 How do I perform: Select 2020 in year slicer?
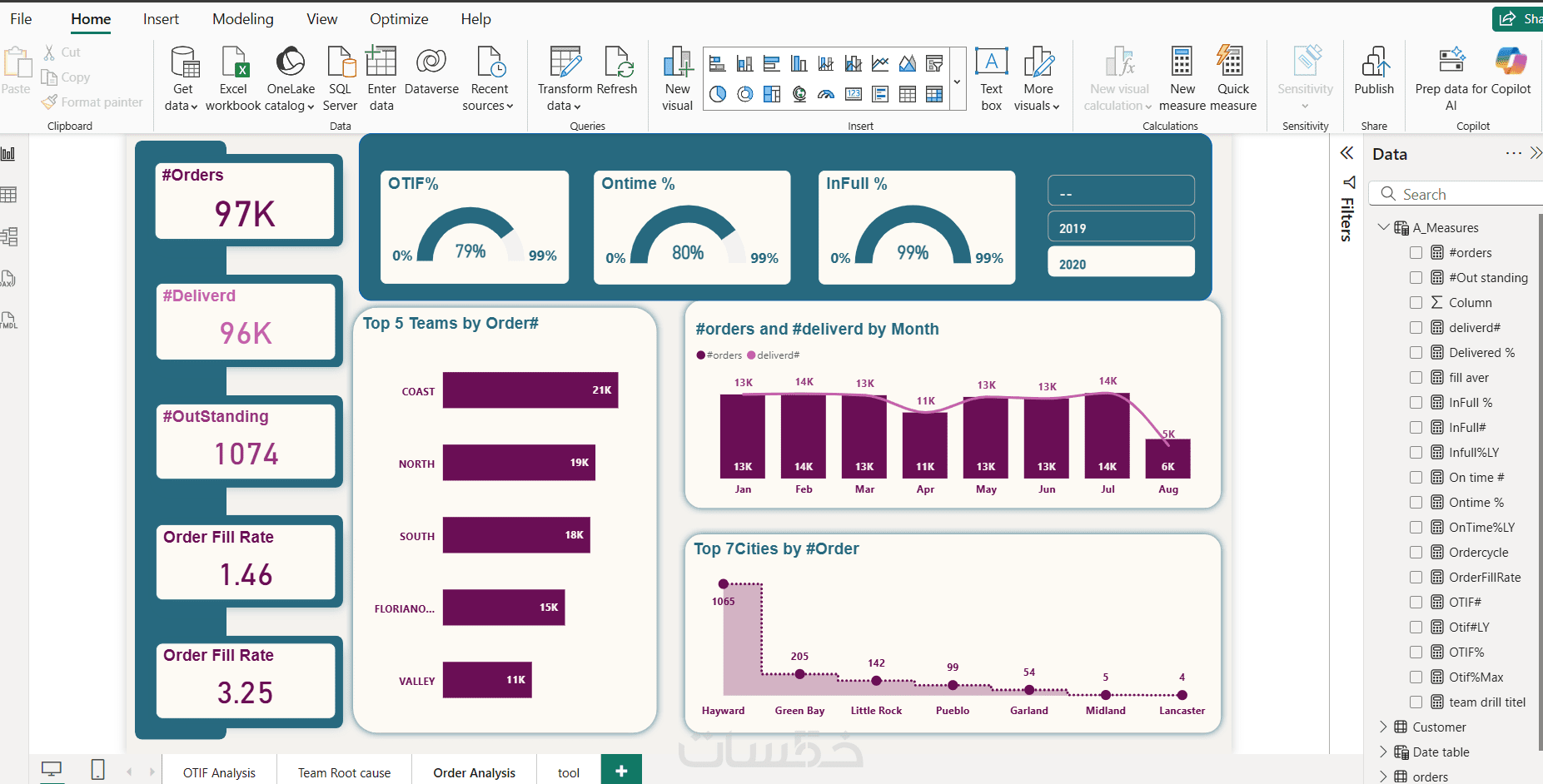(x=1121, y=263)
